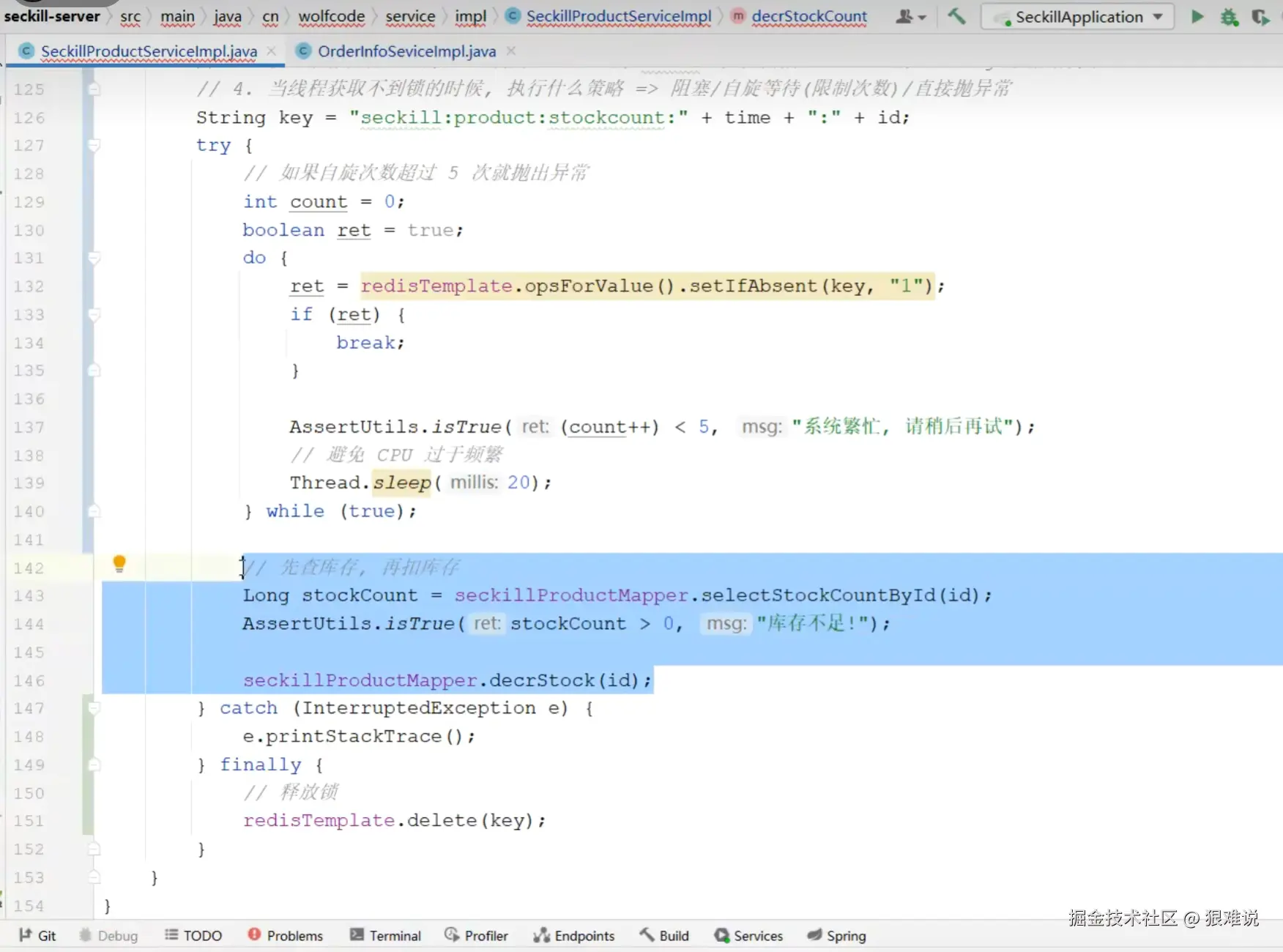
Task: Click the selectStockCountById method call
Action: pos(817,595)
